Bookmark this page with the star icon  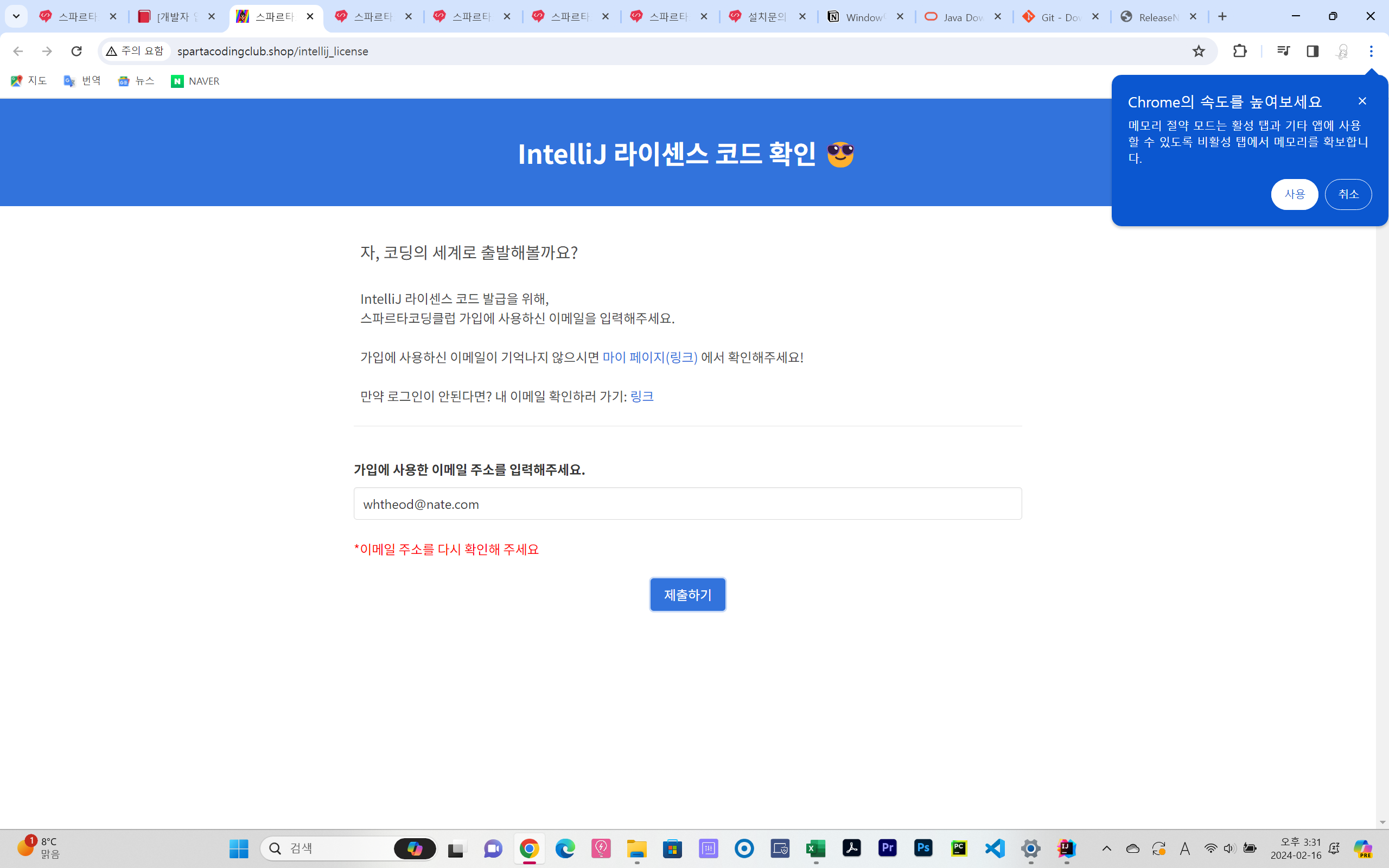click(x=1199, y=51)
